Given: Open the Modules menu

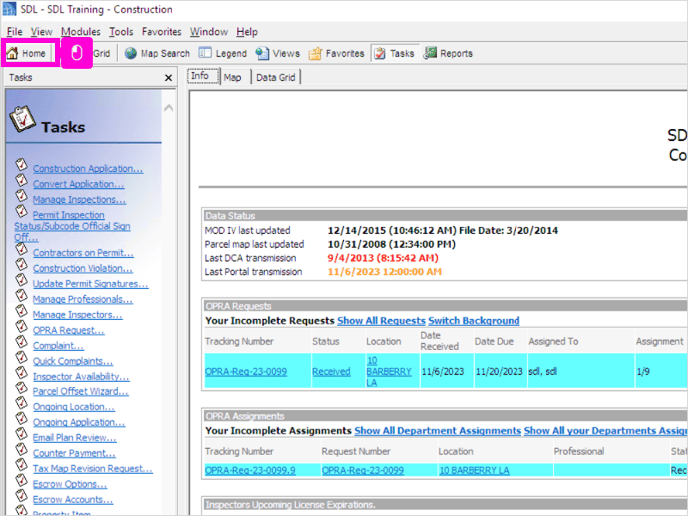Looking at the screenshot, I should click(x=80, y=32).
